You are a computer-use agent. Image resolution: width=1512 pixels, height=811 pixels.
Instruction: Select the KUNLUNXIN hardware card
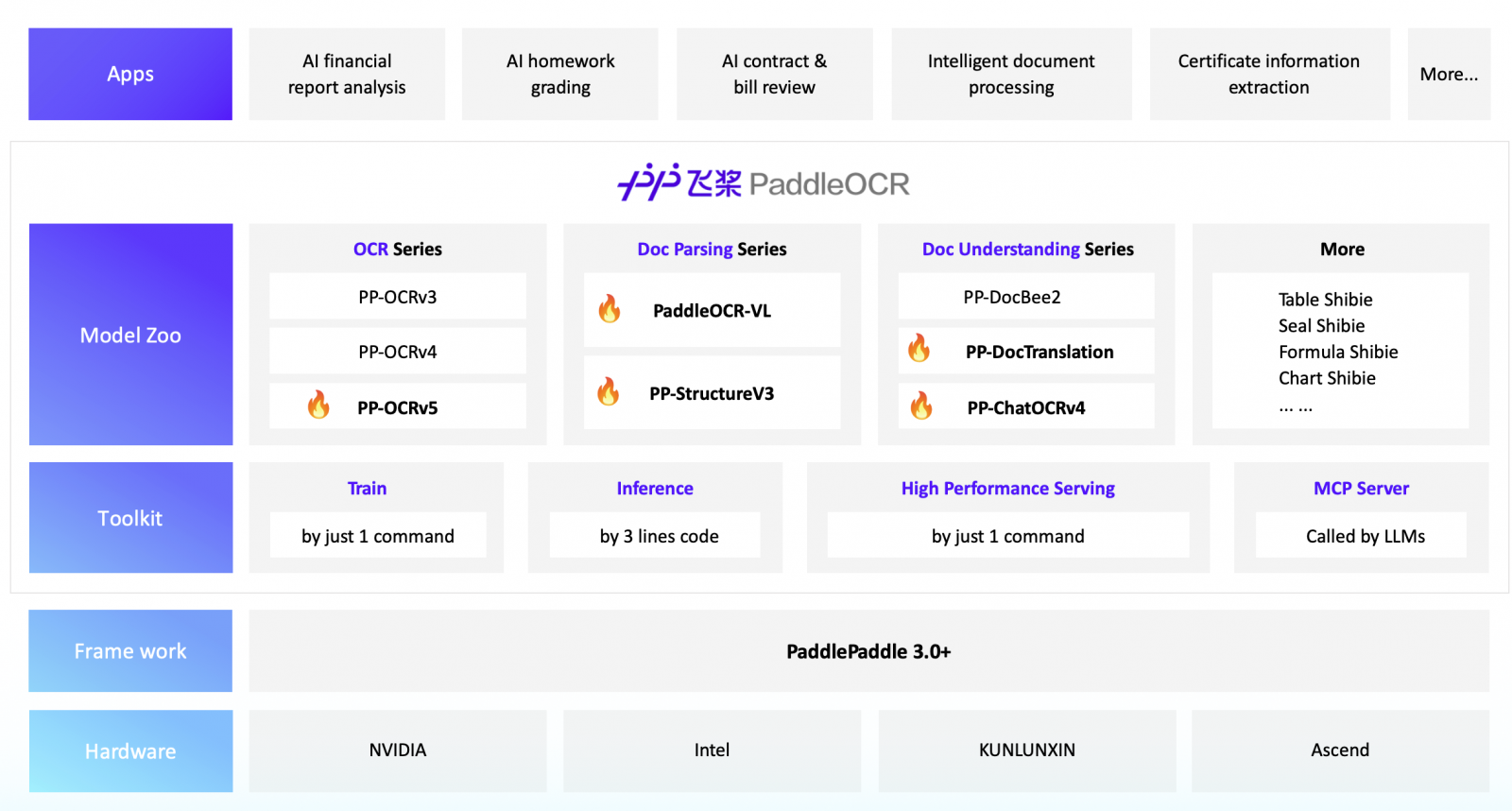[x=1027, y=751]
